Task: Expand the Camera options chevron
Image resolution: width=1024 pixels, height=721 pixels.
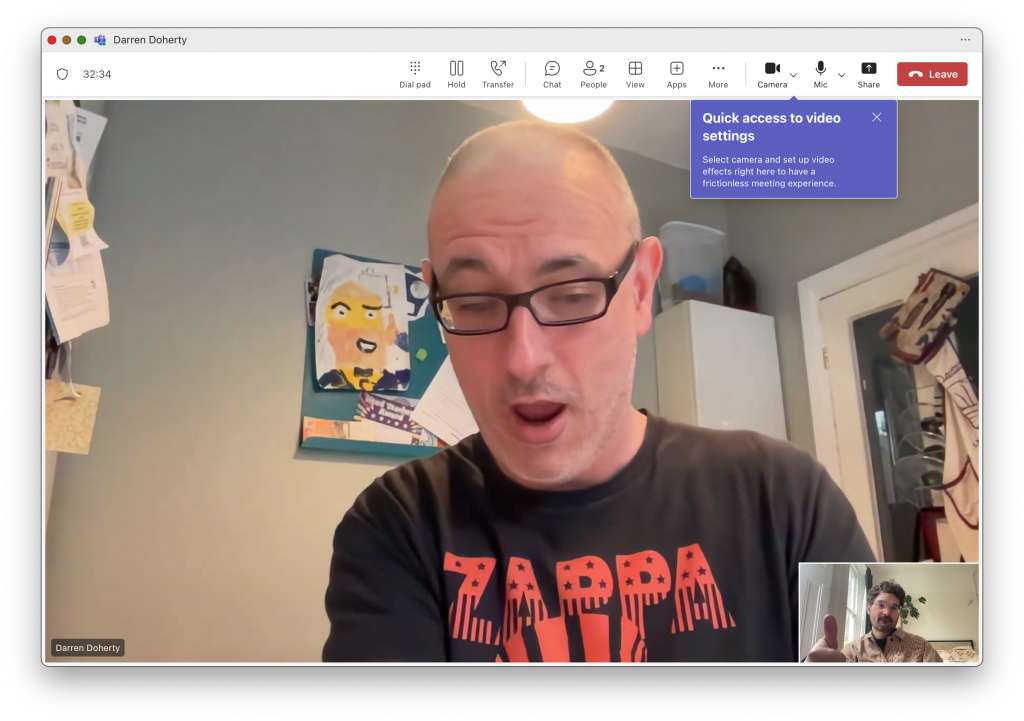Action: point(793,75)
